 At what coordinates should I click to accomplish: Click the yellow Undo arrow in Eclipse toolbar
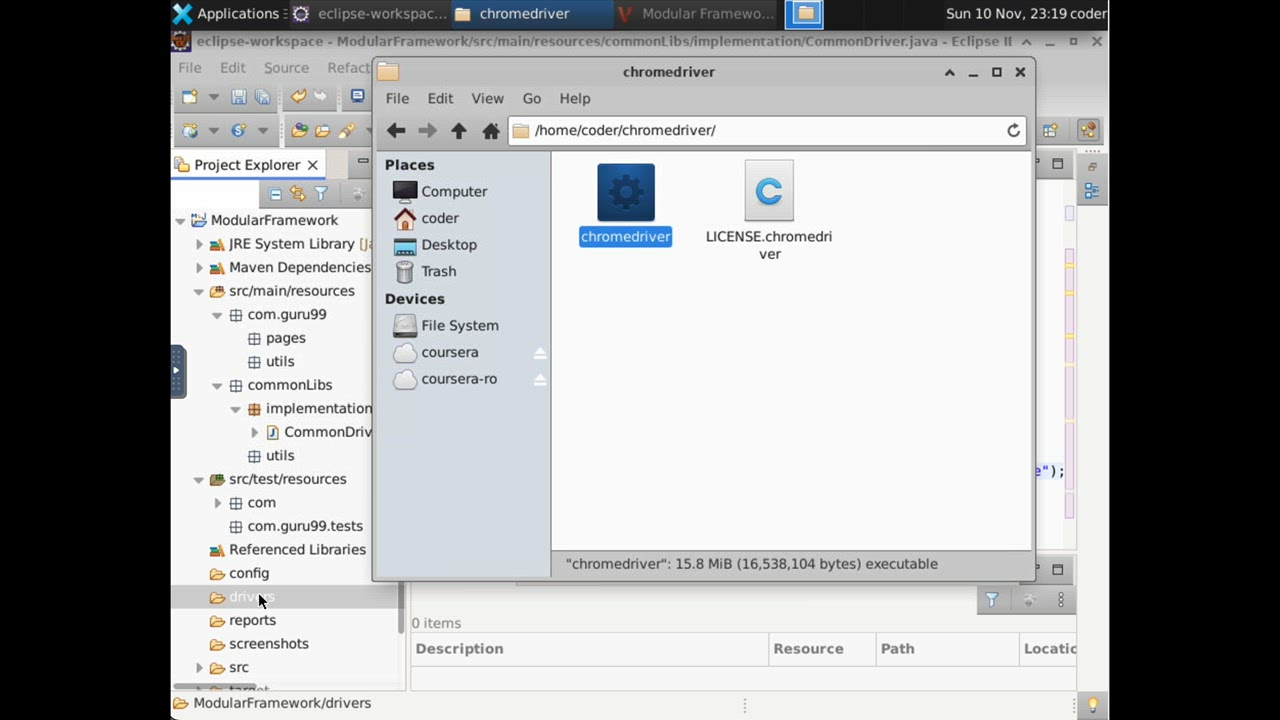pos(298,97)
